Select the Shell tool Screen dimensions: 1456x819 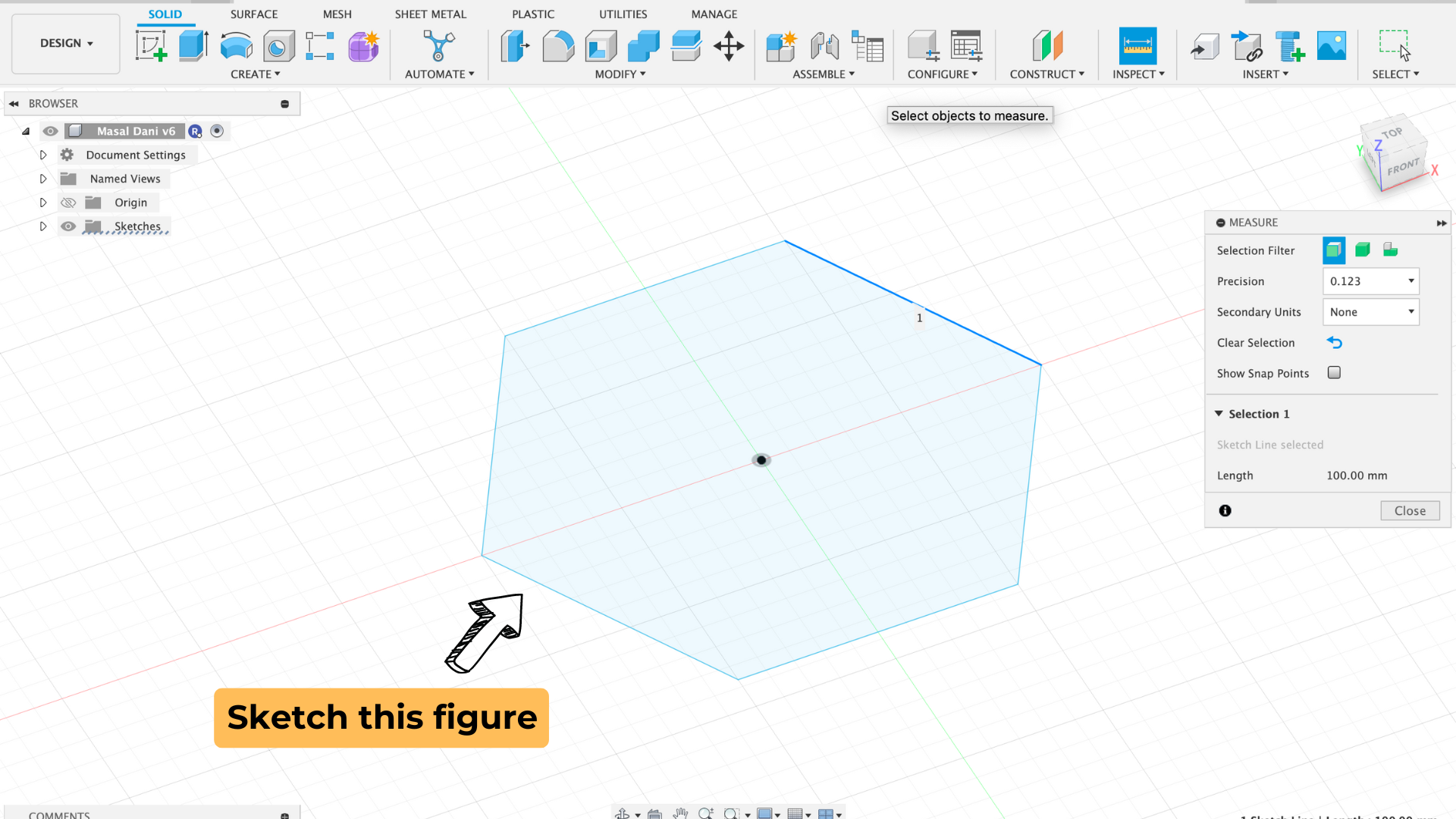(x=601, y=46)
